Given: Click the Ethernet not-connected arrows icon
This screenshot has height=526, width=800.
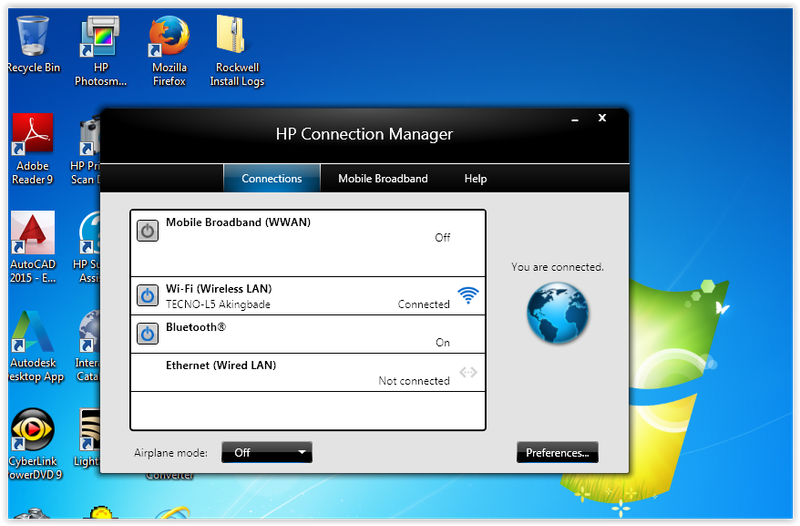Looking at the screenshot, I should click(x=468, y=372).
